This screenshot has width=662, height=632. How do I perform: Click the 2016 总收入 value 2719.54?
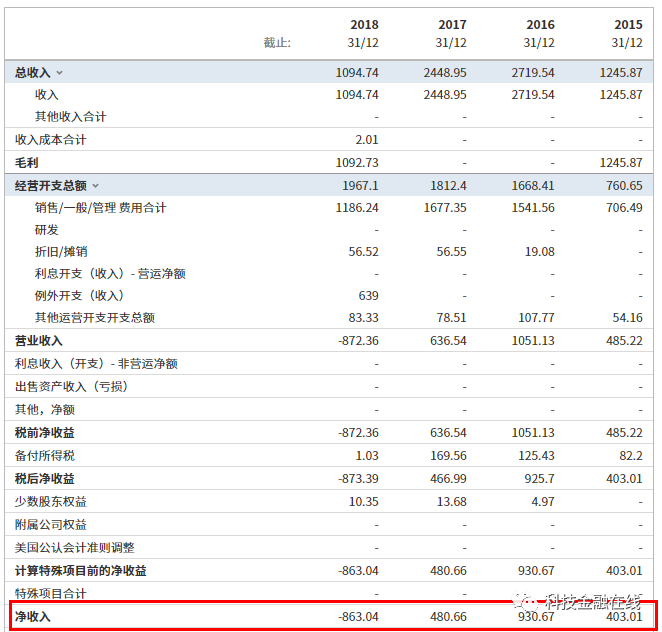tap(533, 73)
